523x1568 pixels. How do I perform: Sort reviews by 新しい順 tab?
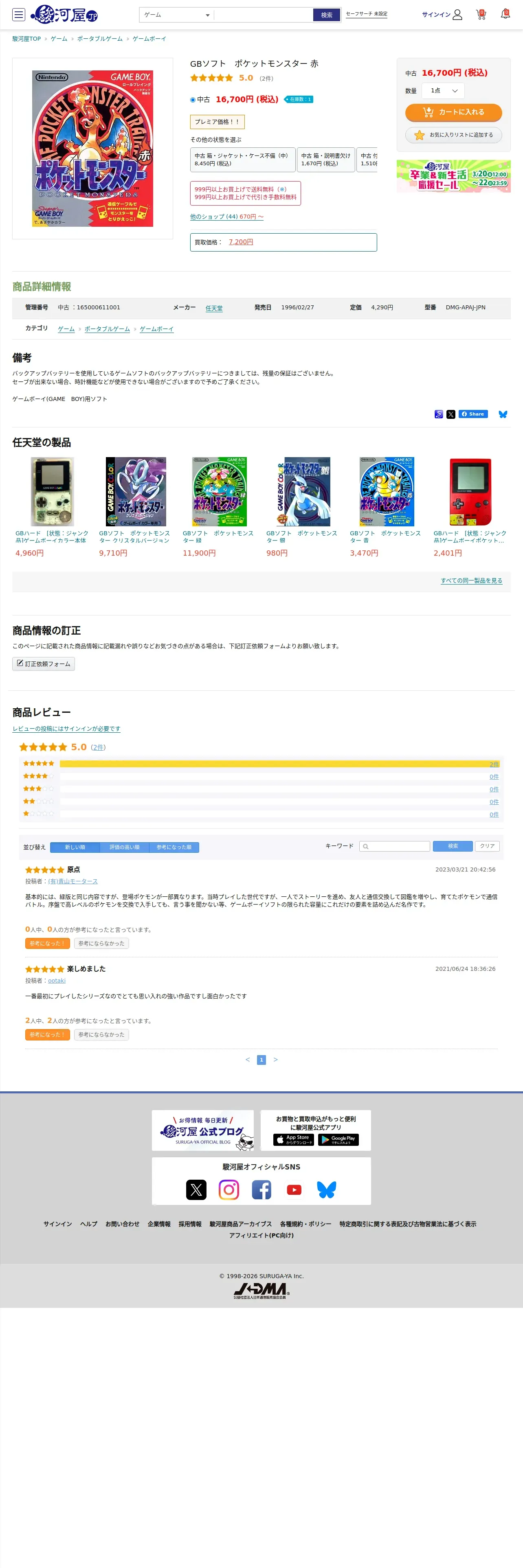pyautogui.click(x=75, y=848)
